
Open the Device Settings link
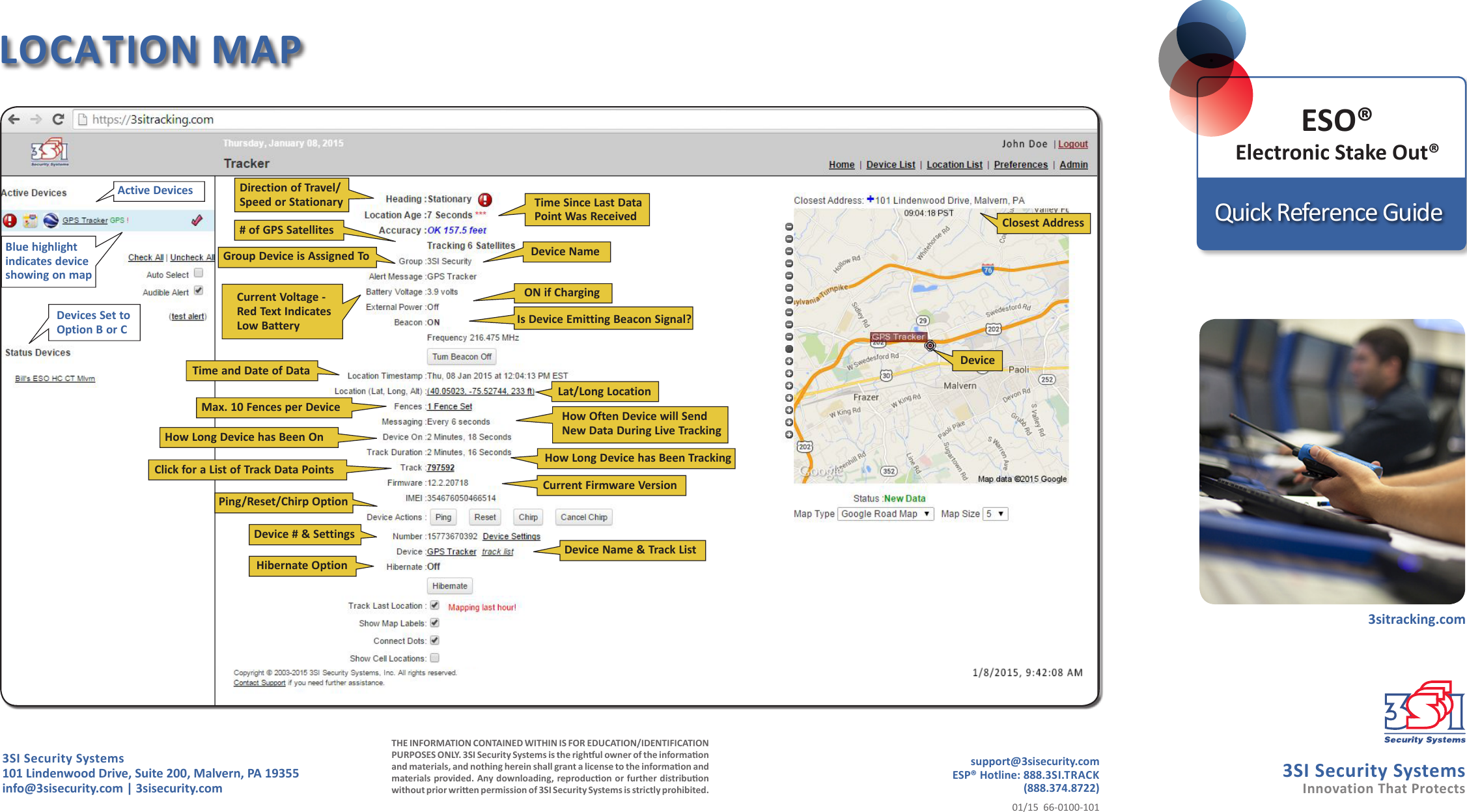point(511,537)
